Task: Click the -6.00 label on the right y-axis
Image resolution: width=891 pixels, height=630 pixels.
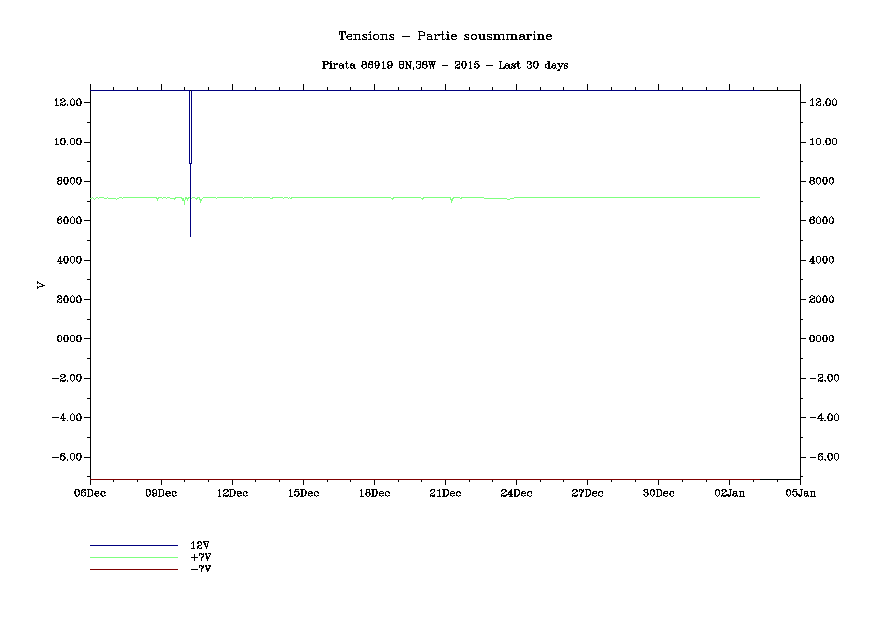Action: 822,457
